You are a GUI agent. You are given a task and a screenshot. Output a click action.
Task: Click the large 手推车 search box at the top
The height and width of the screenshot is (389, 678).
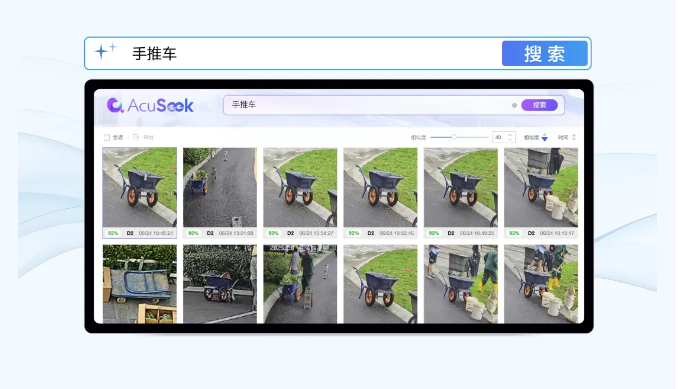[337, 53]
